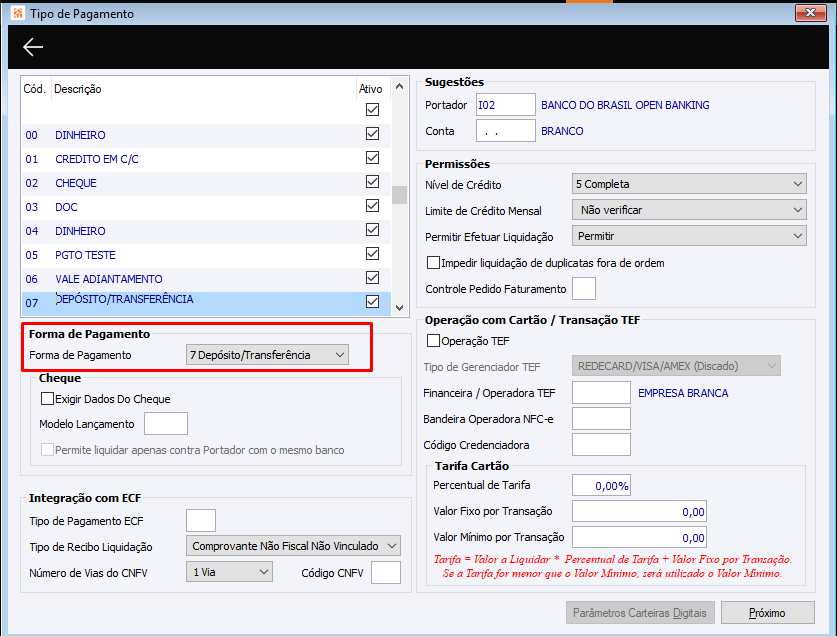
Task: Select row 03 DOC
Action: [206, 207]
